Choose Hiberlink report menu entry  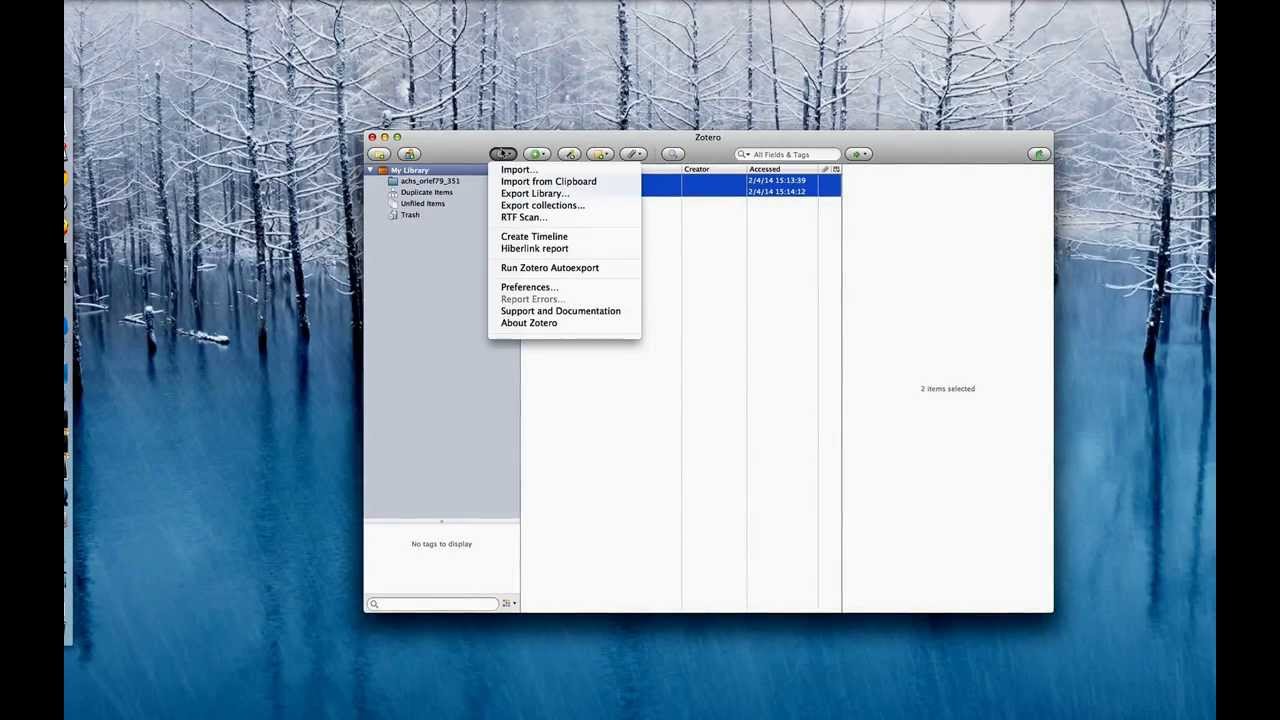coord(564,249)
